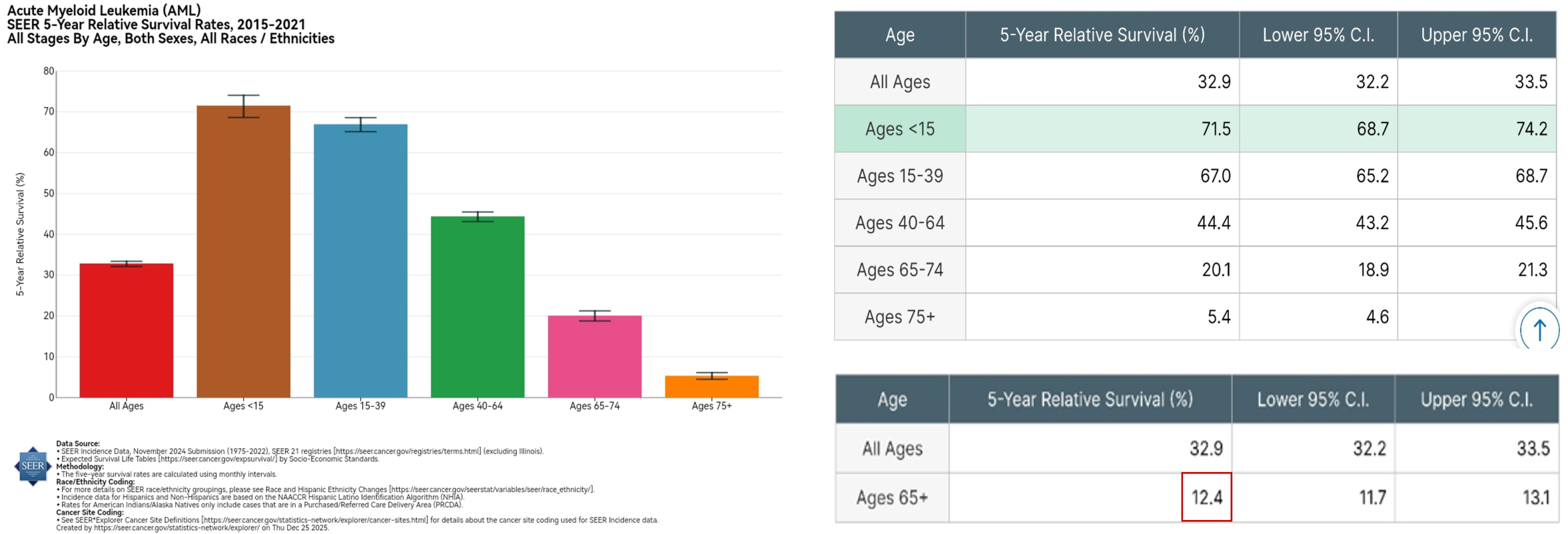Click the scroll-to-top arrow button
This screenshot has height=534, width=1568.
[x=1539, y=329]
